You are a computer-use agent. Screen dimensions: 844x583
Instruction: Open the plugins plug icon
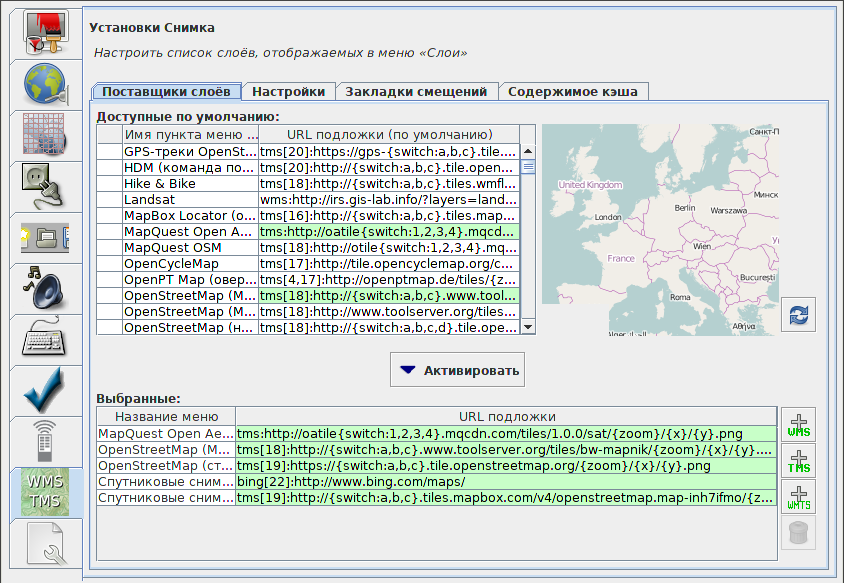[x=46, y=186]
